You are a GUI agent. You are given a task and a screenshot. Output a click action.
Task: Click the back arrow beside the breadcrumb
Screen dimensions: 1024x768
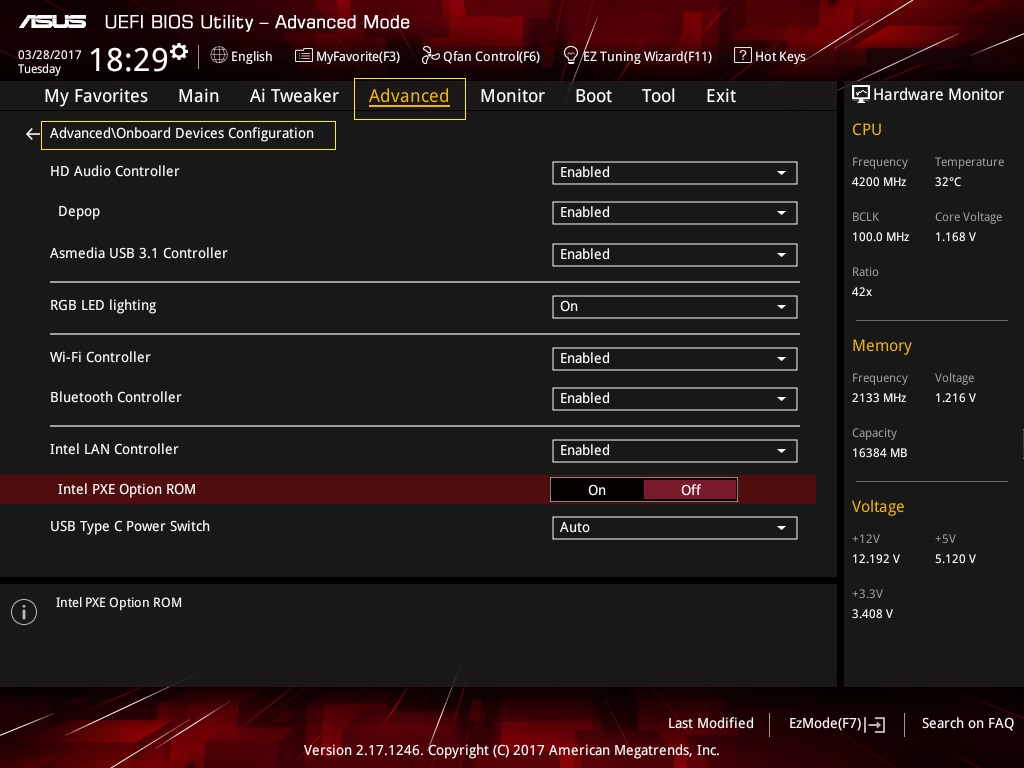(x=32, y=134)
